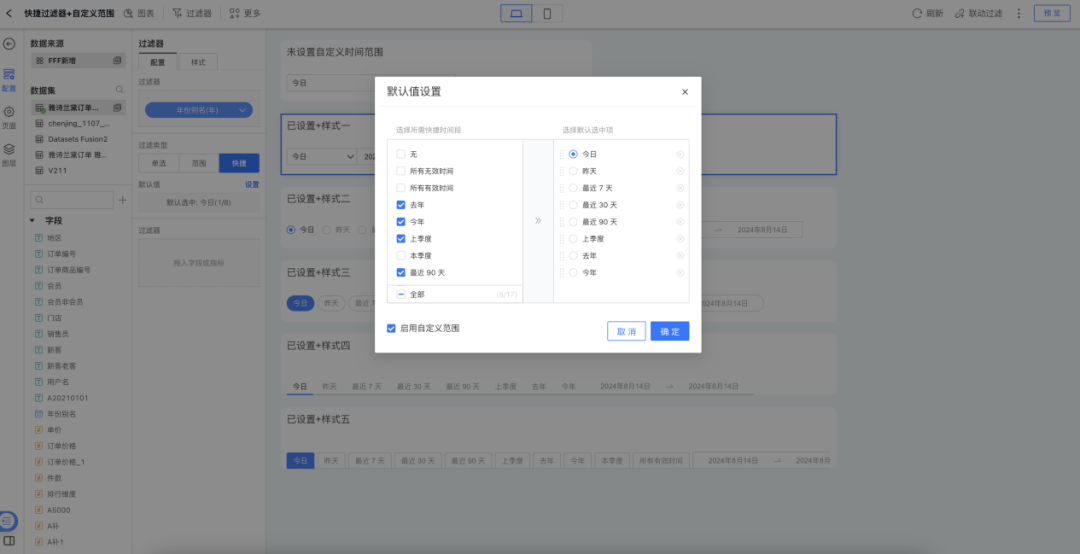Collapse panel with circled left arrow
The image size is (1080, 554).
[x=9, y=43]
